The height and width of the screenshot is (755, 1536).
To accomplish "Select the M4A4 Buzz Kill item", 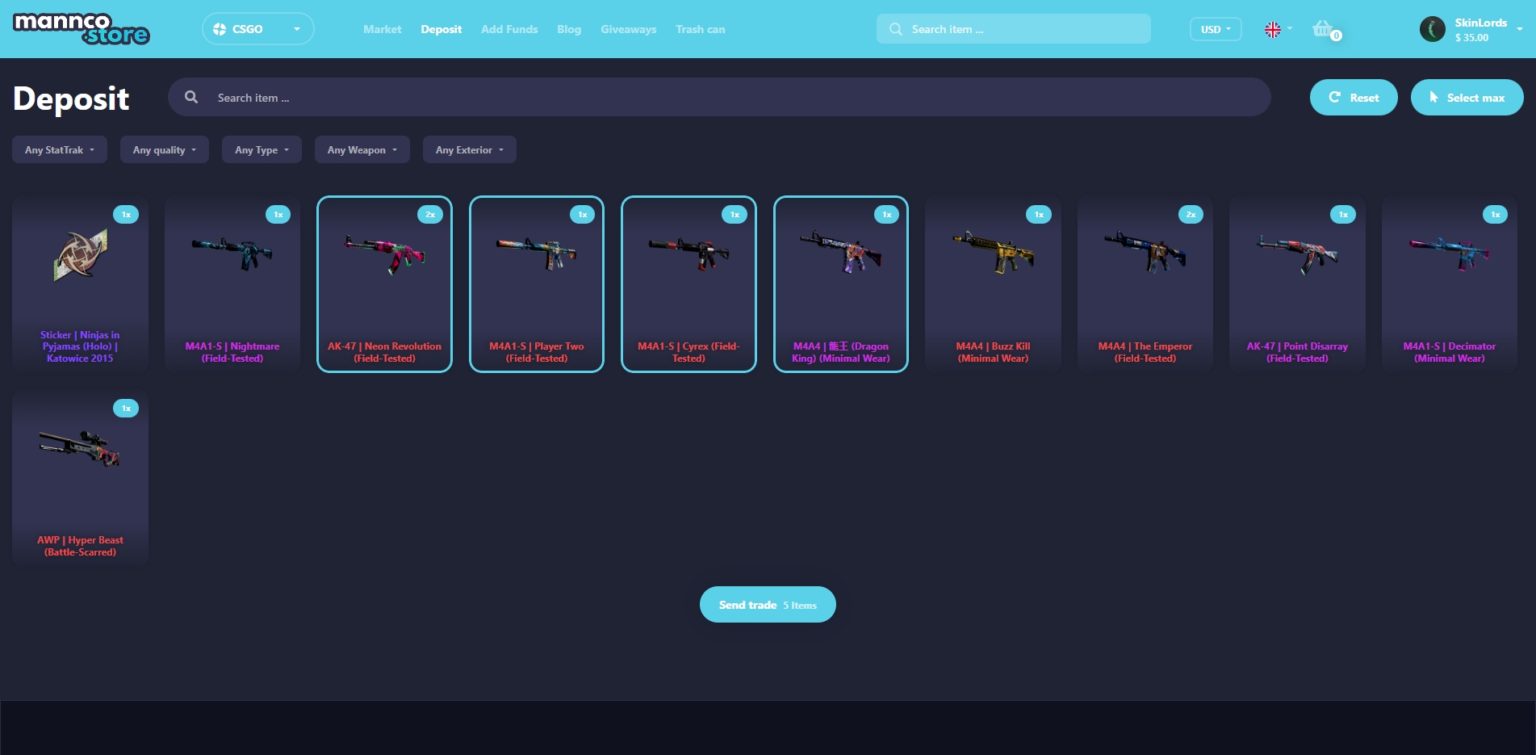I will coord(992,284).
